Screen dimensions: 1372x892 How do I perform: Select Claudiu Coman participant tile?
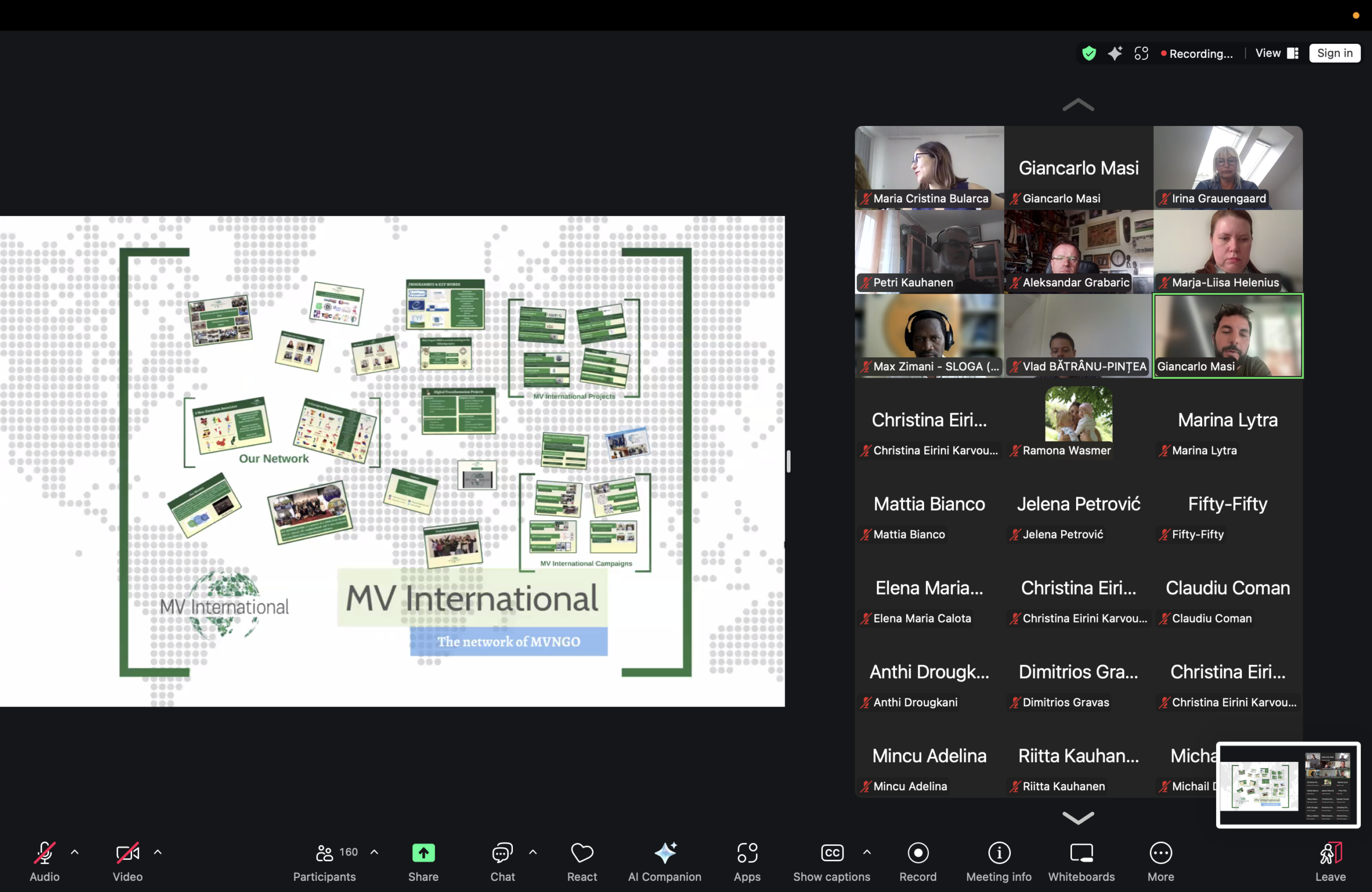click(1228, 588)
